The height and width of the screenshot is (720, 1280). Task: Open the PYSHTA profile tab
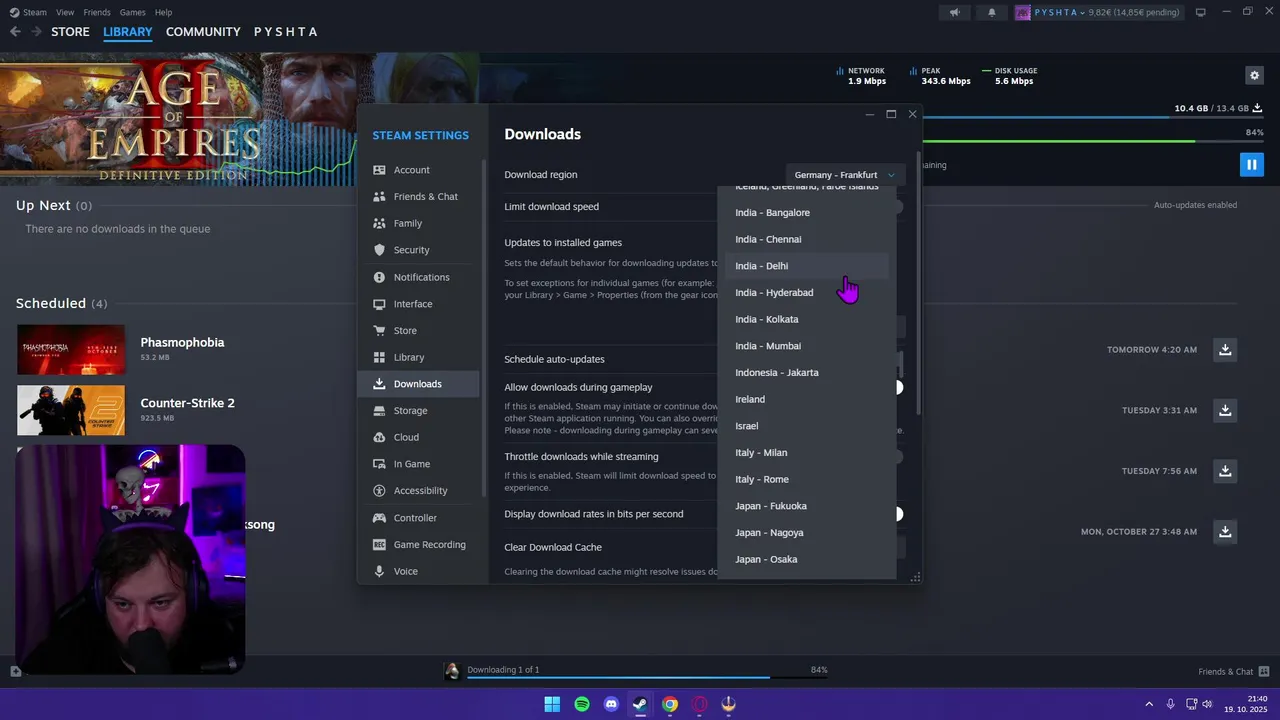[285, 32]
